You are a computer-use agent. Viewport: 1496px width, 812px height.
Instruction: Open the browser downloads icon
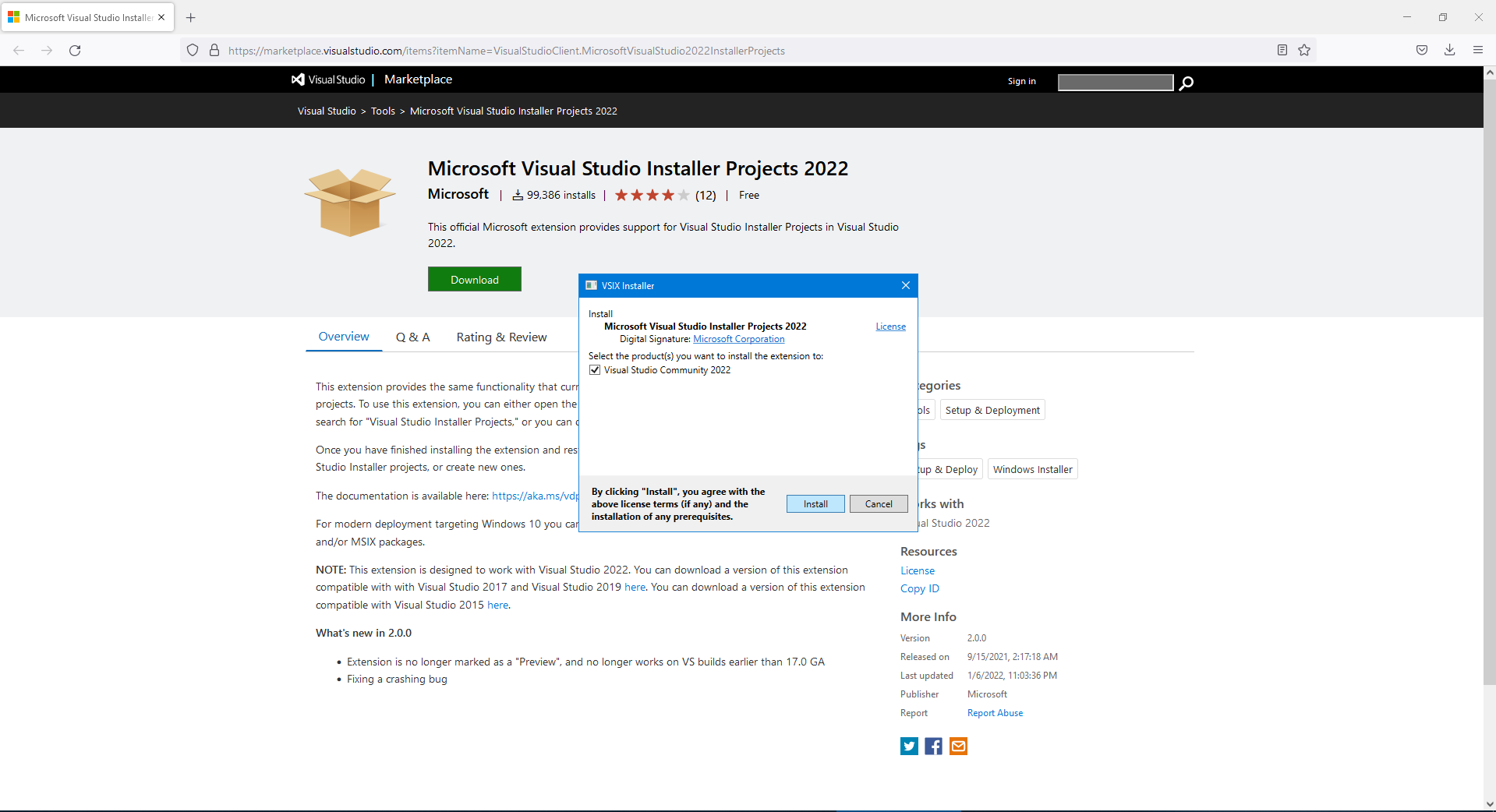pos(1450,51)
